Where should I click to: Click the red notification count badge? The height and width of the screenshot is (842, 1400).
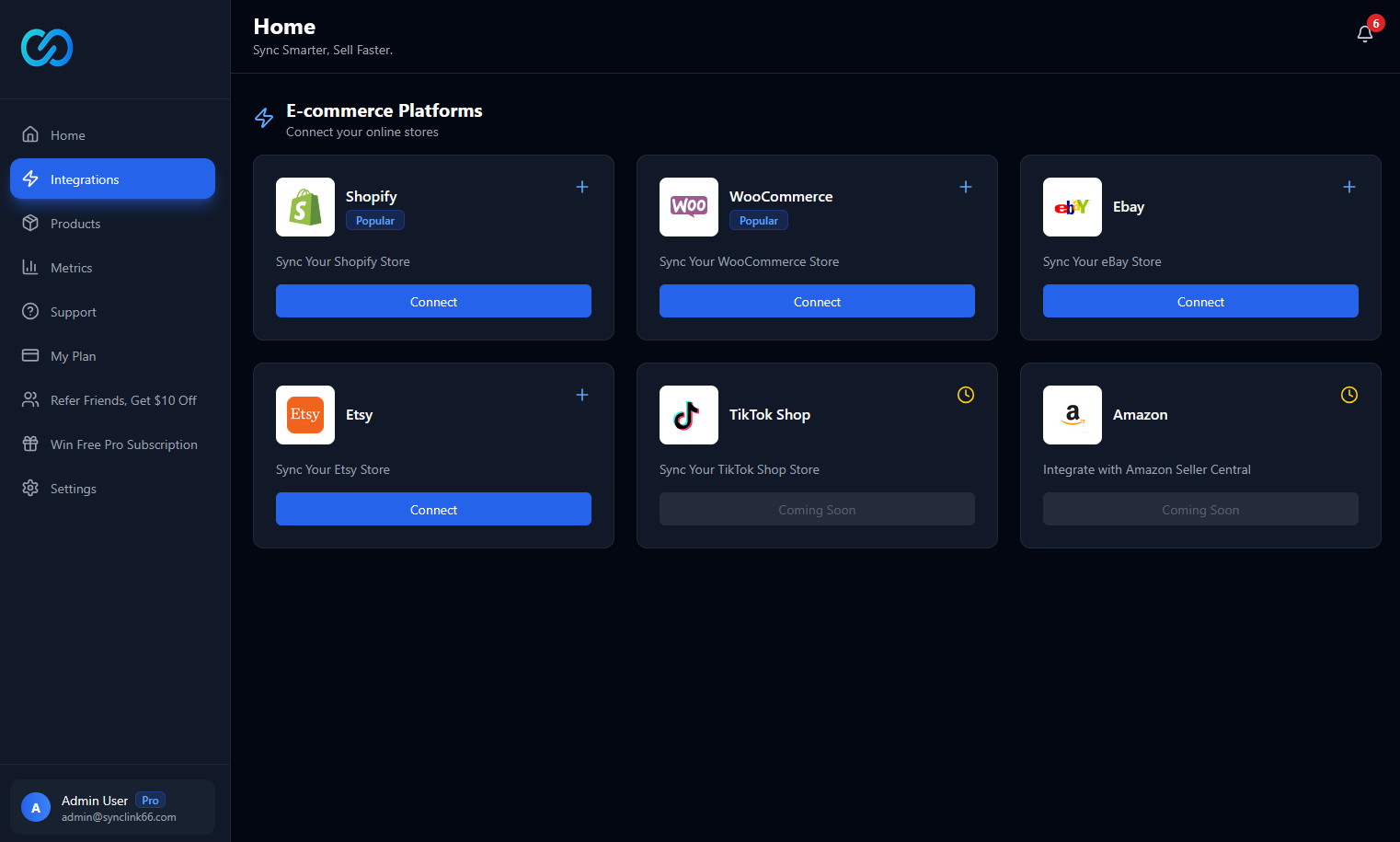1376,23
